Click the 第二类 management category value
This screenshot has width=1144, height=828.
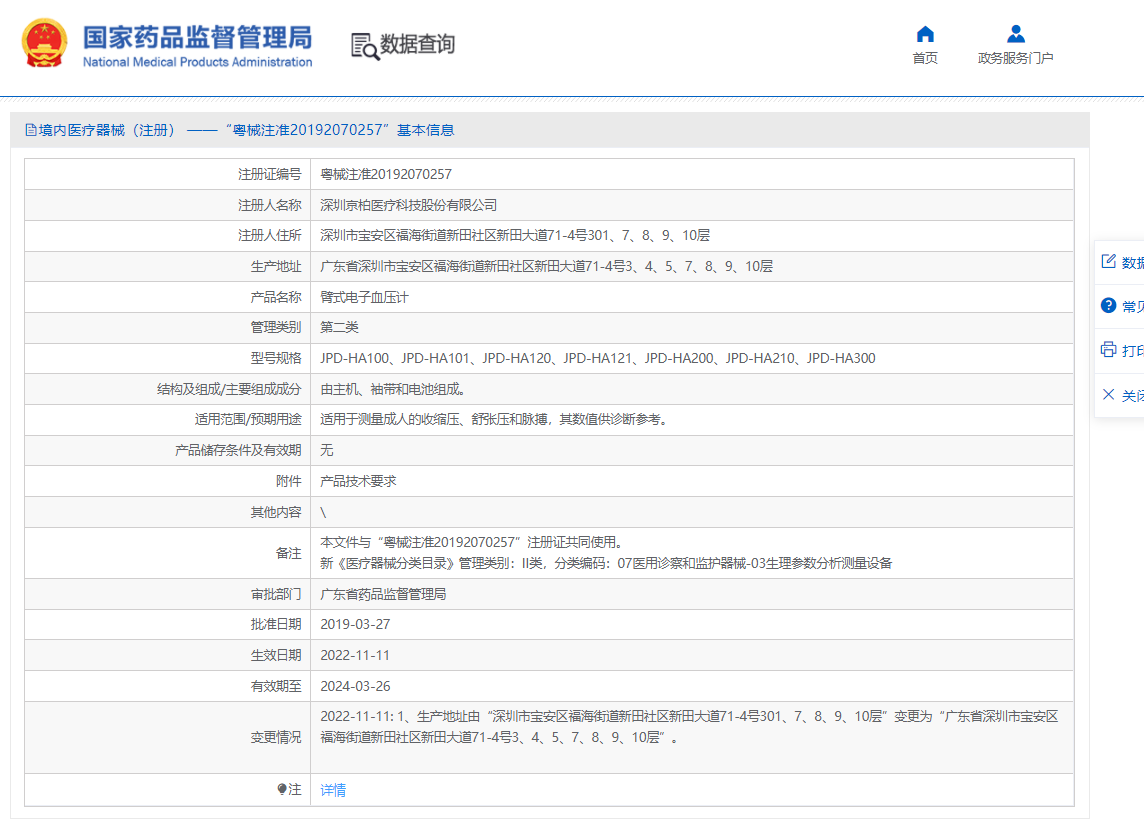(339, 327)
